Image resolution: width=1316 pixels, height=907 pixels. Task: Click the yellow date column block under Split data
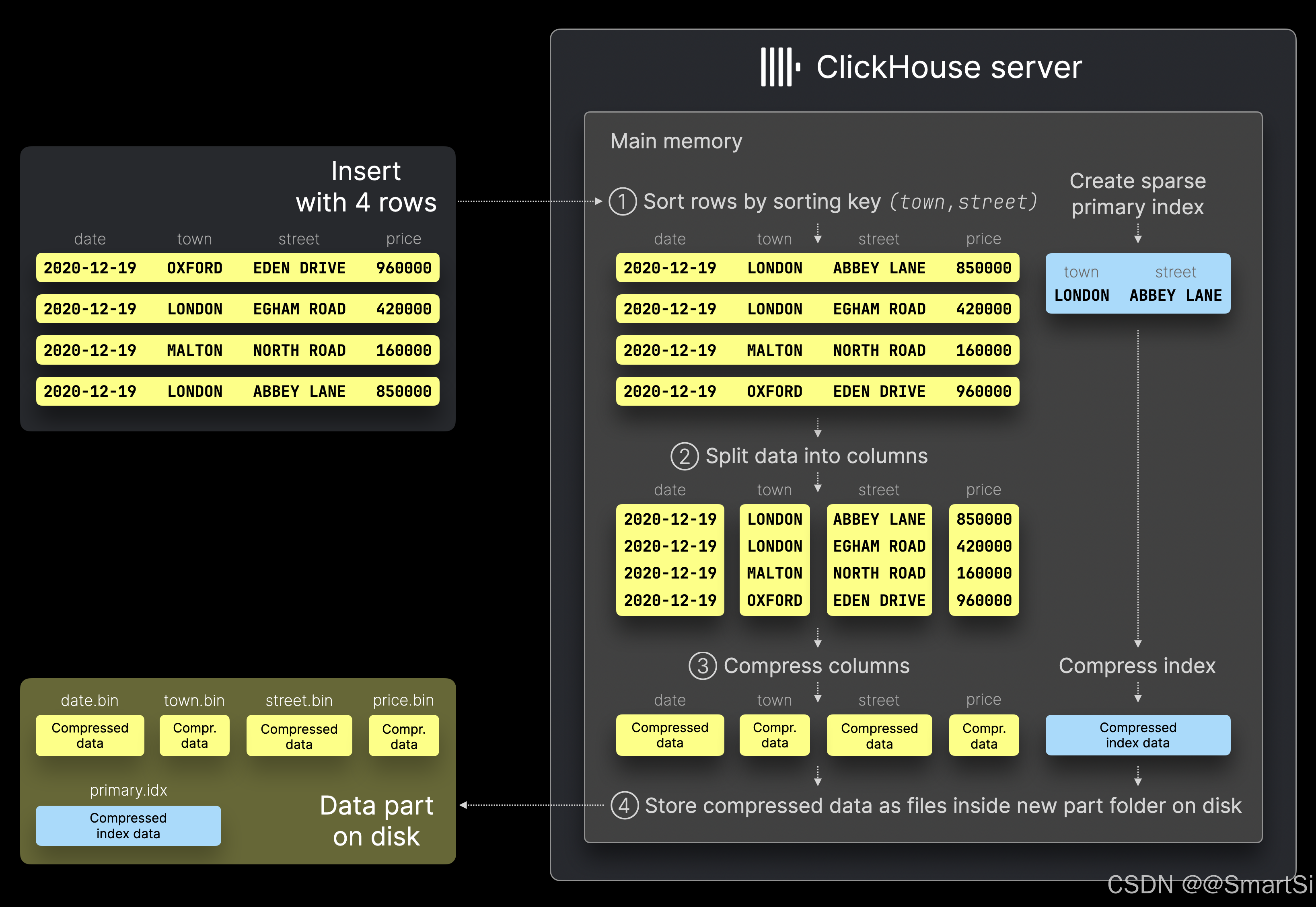click(x=670, y=560)
